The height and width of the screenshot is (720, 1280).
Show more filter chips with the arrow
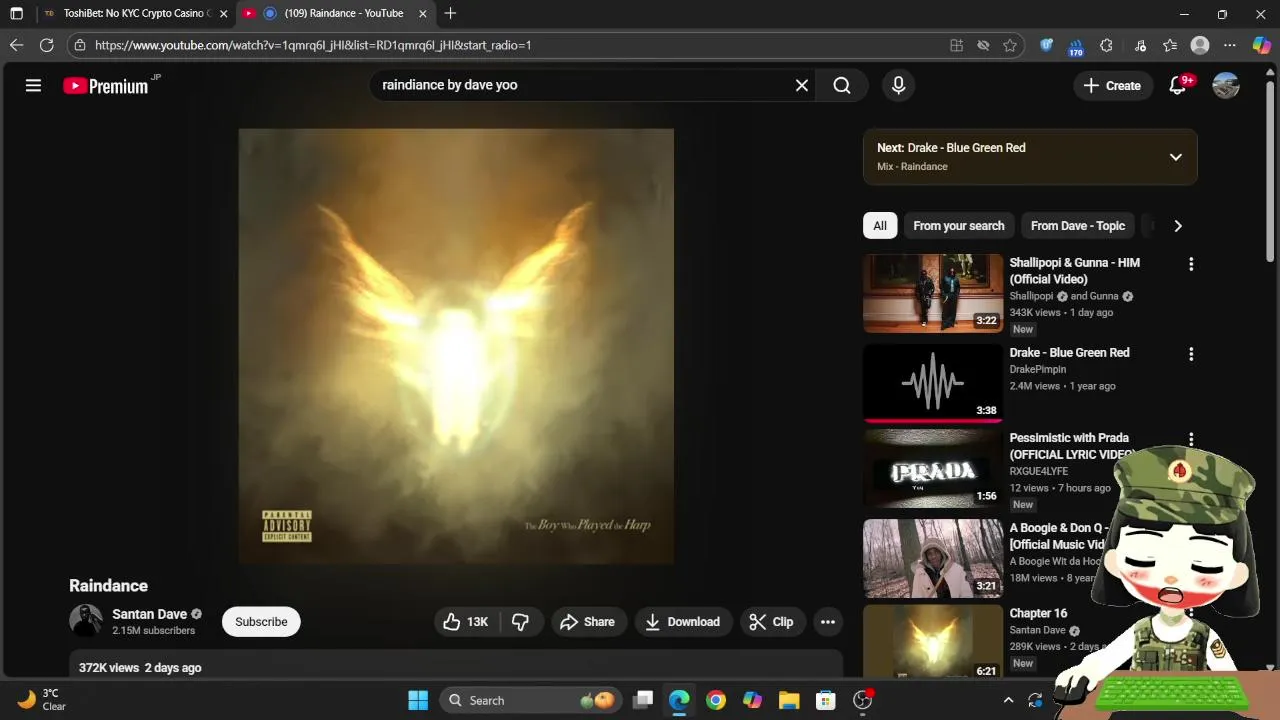(x=1178, y=226)
